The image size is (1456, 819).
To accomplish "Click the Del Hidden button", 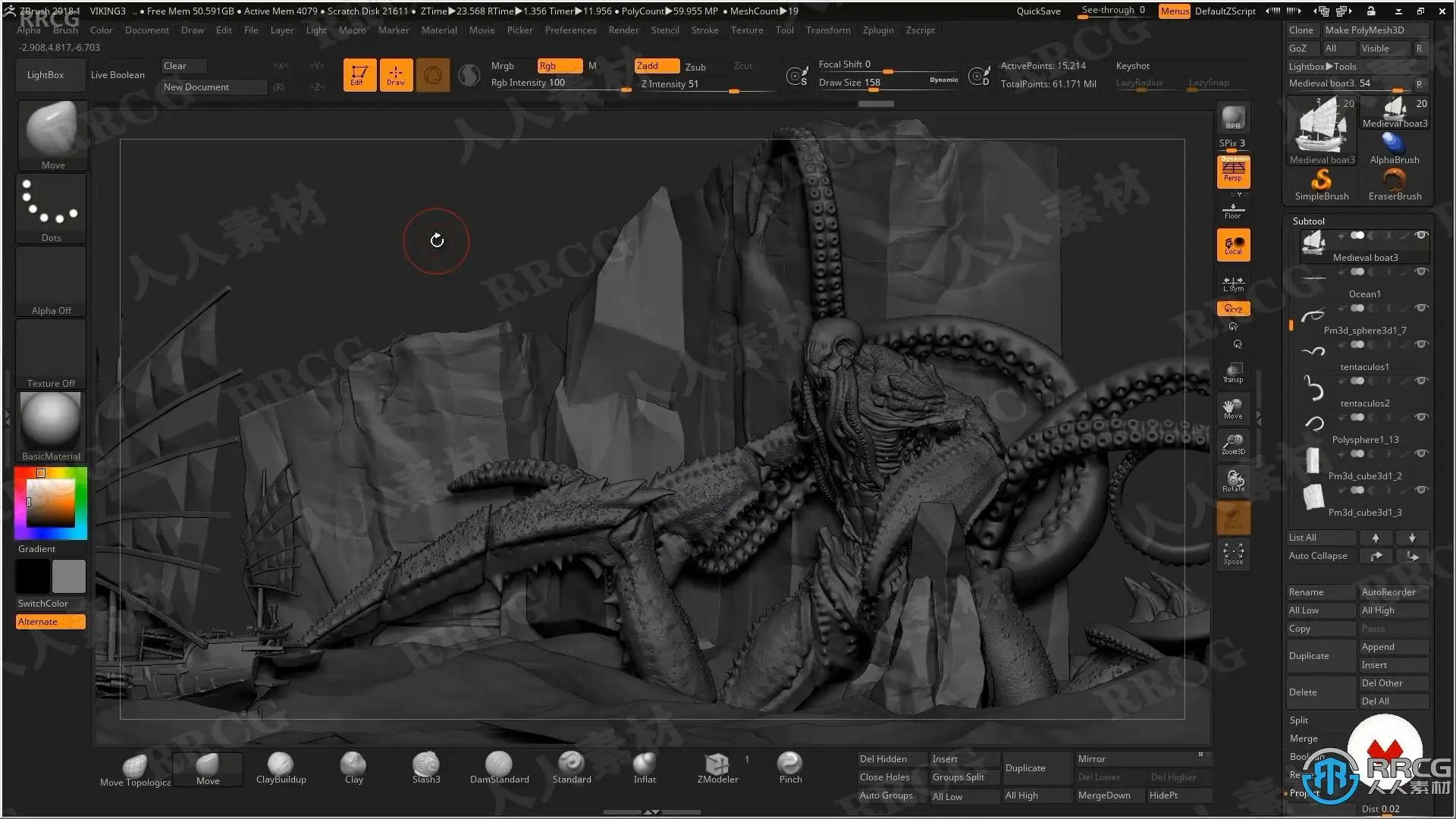I will click(892, 759).
